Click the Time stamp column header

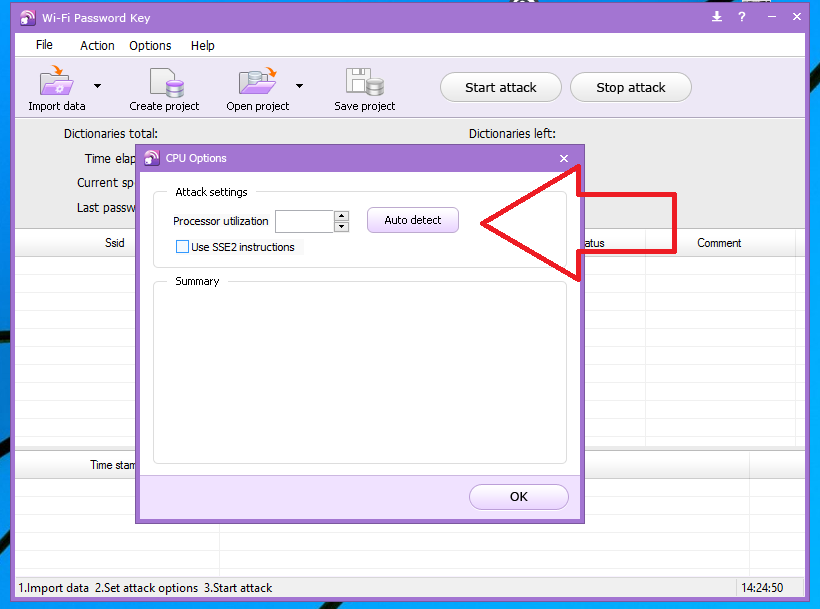pyautogui.click(x=112, y=465)
